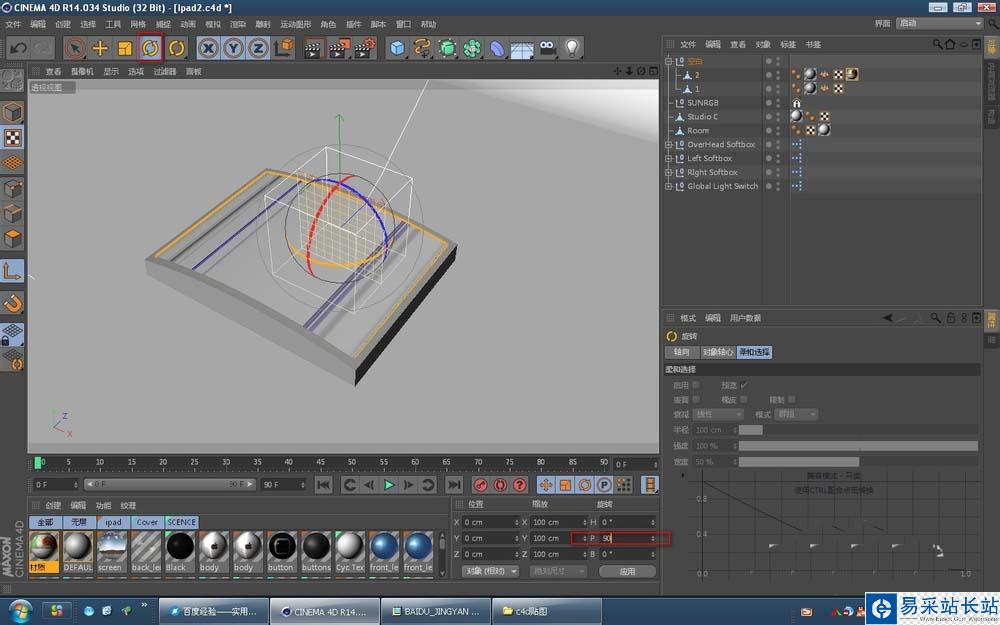Open the camera object icon in toolbar

pos(547,47)
